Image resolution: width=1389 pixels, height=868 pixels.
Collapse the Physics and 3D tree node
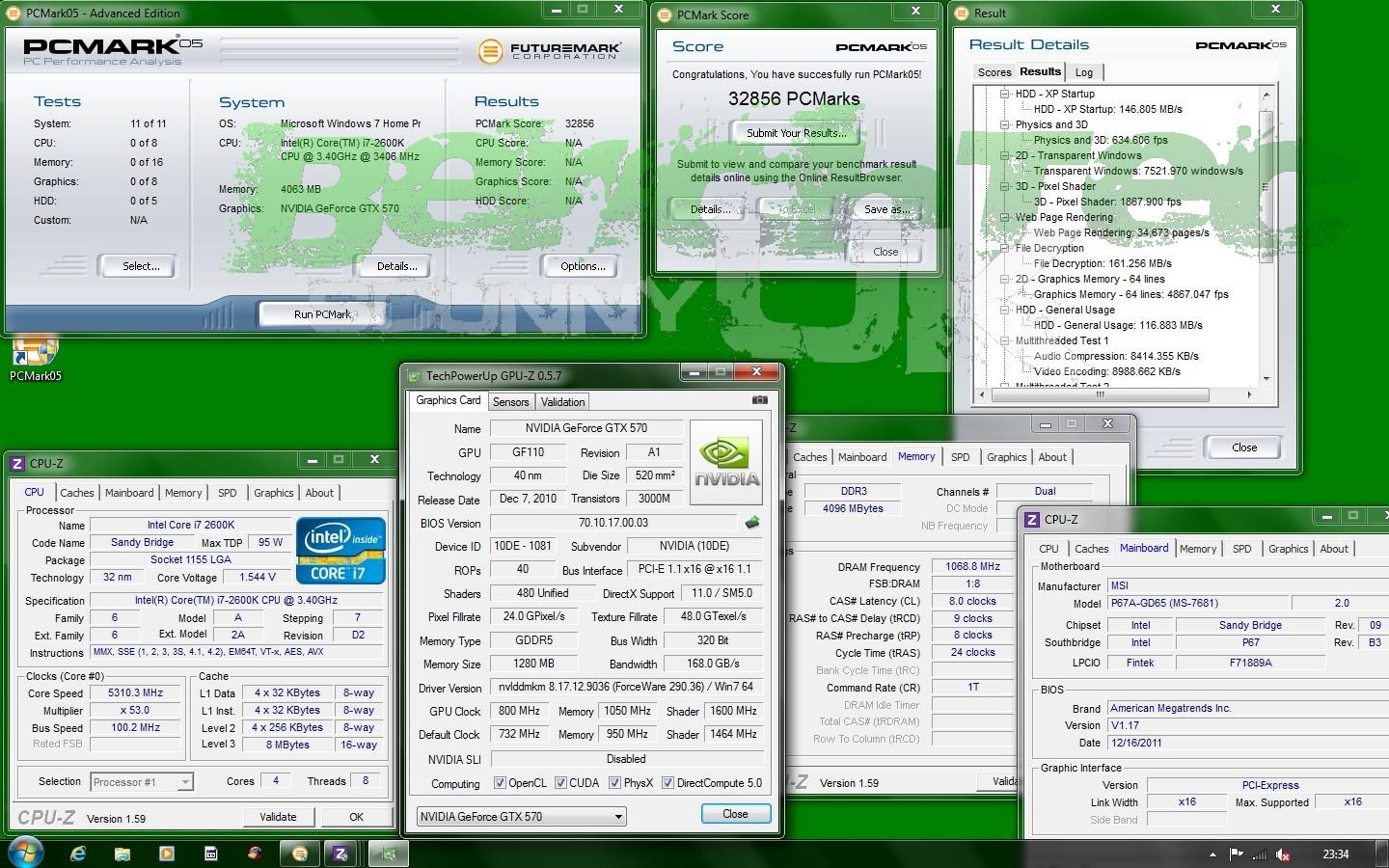[1004, 124]
